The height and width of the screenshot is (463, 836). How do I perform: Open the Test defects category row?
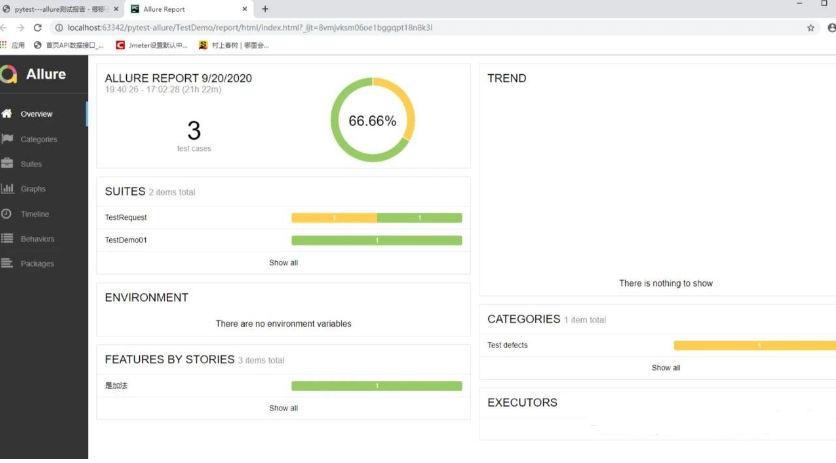pos(658,346)
